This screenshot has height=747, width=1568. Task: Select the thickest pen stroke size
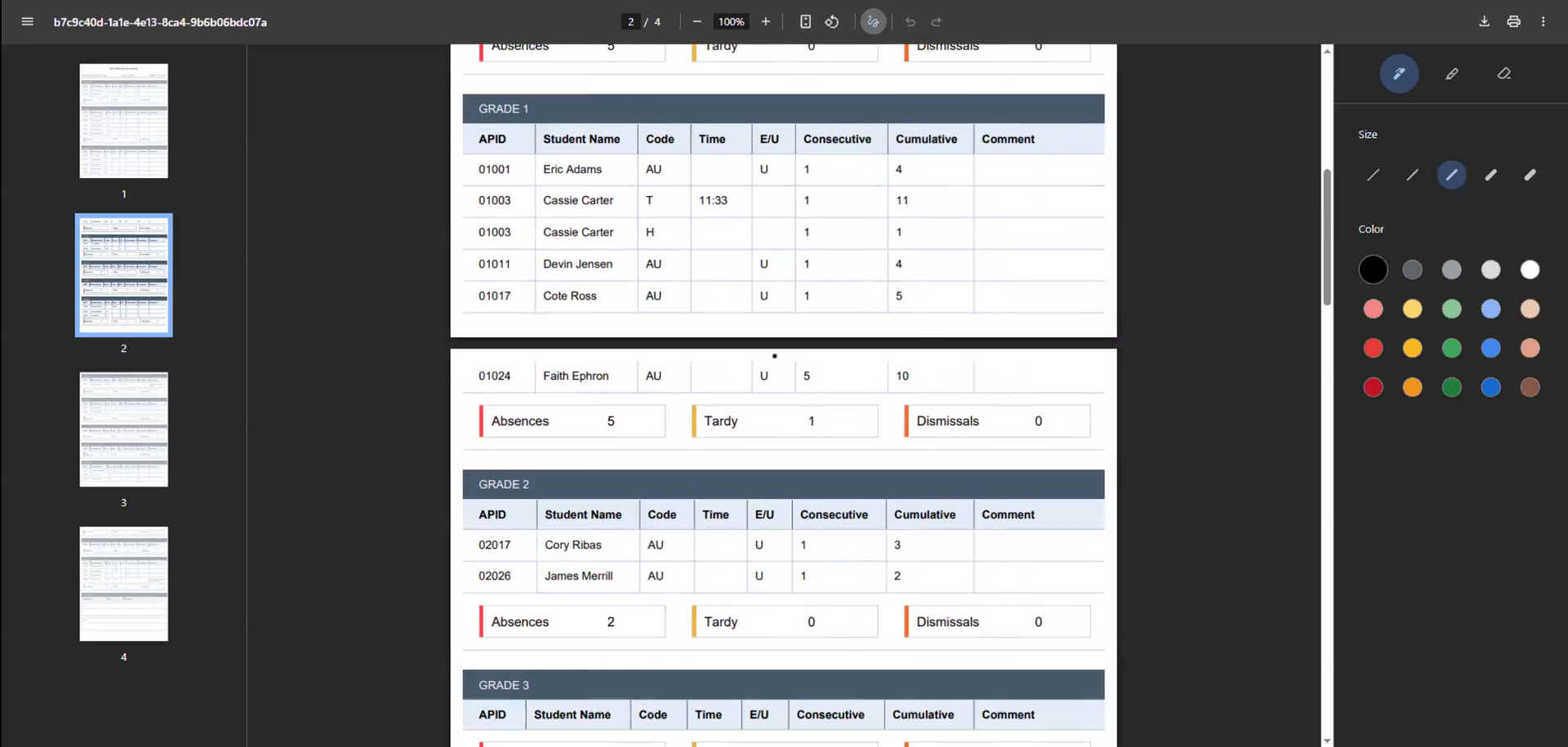1530,175
